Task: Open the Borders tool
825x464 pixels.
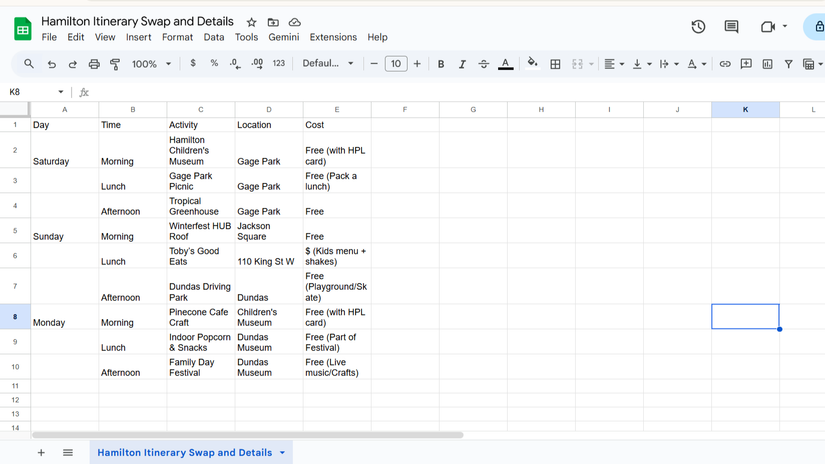Action: [x=555, y=64]
